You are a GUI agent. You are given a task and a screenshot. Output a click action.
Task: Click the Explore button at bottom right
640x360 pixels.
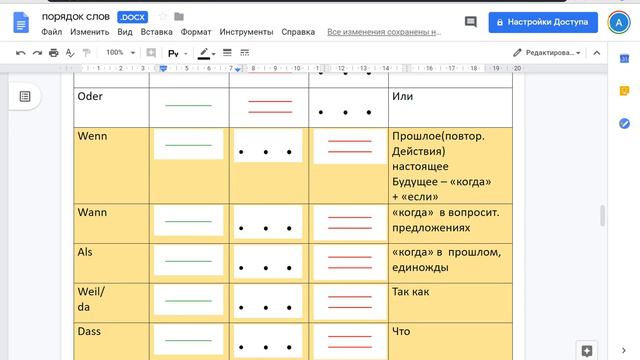[x=587, y=351]
